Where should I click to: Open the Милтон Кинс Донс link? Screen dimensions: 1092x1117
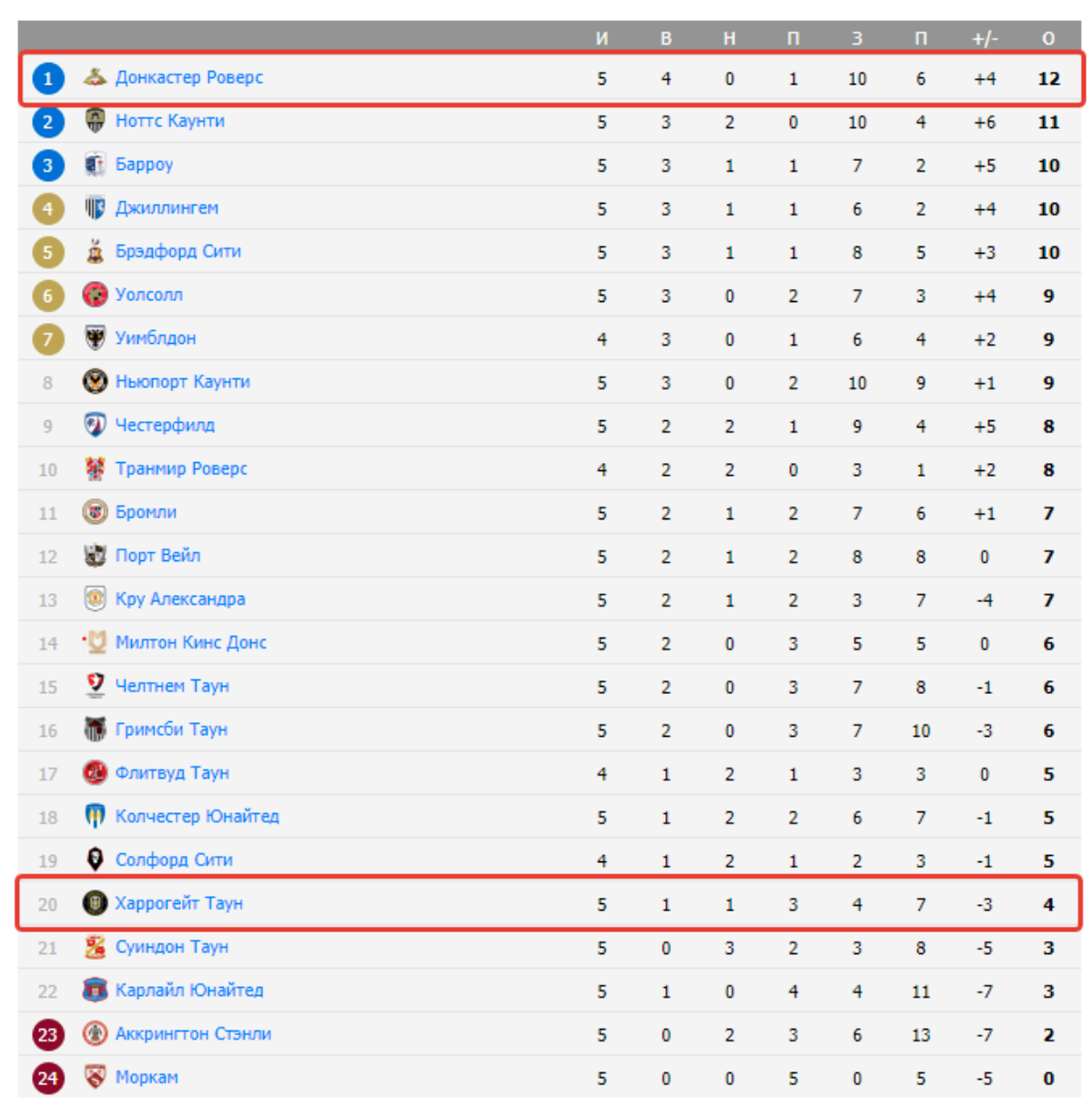[x=191, y=643]
